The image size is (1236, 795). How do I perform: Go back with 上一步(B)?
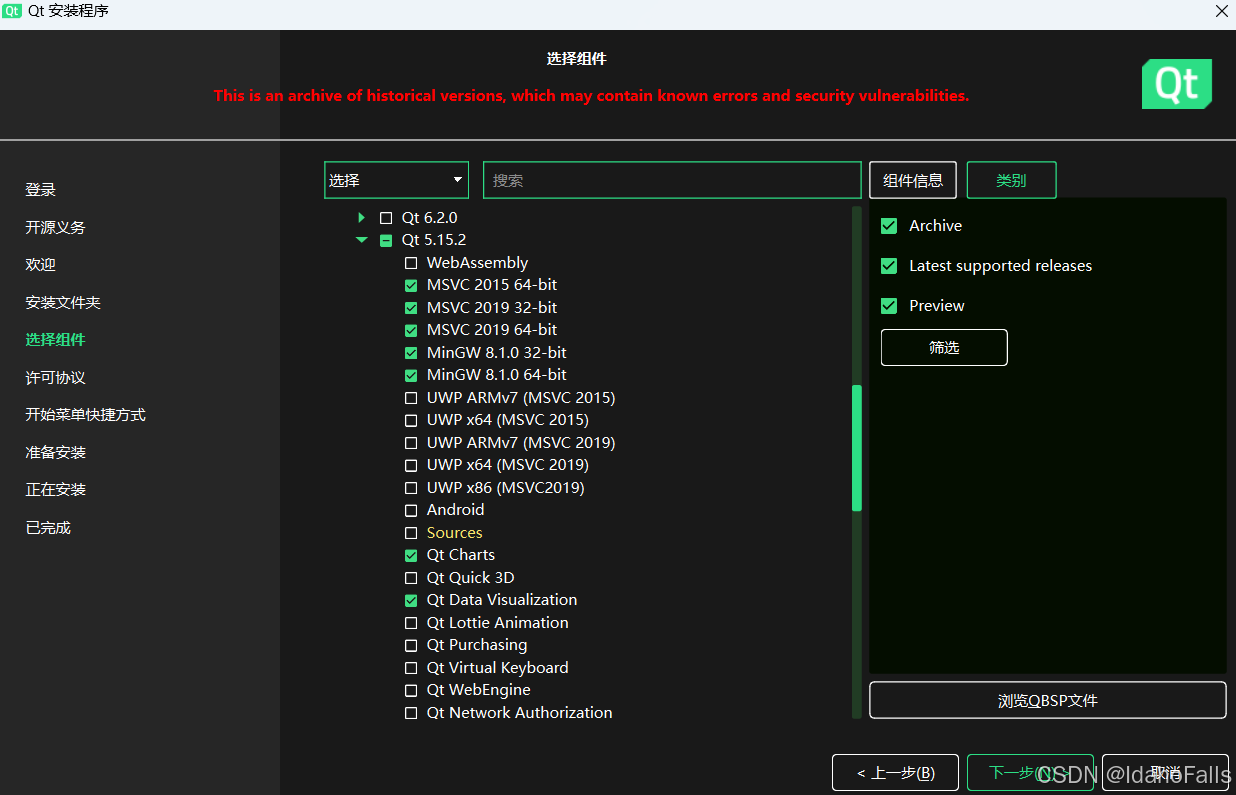896,773
